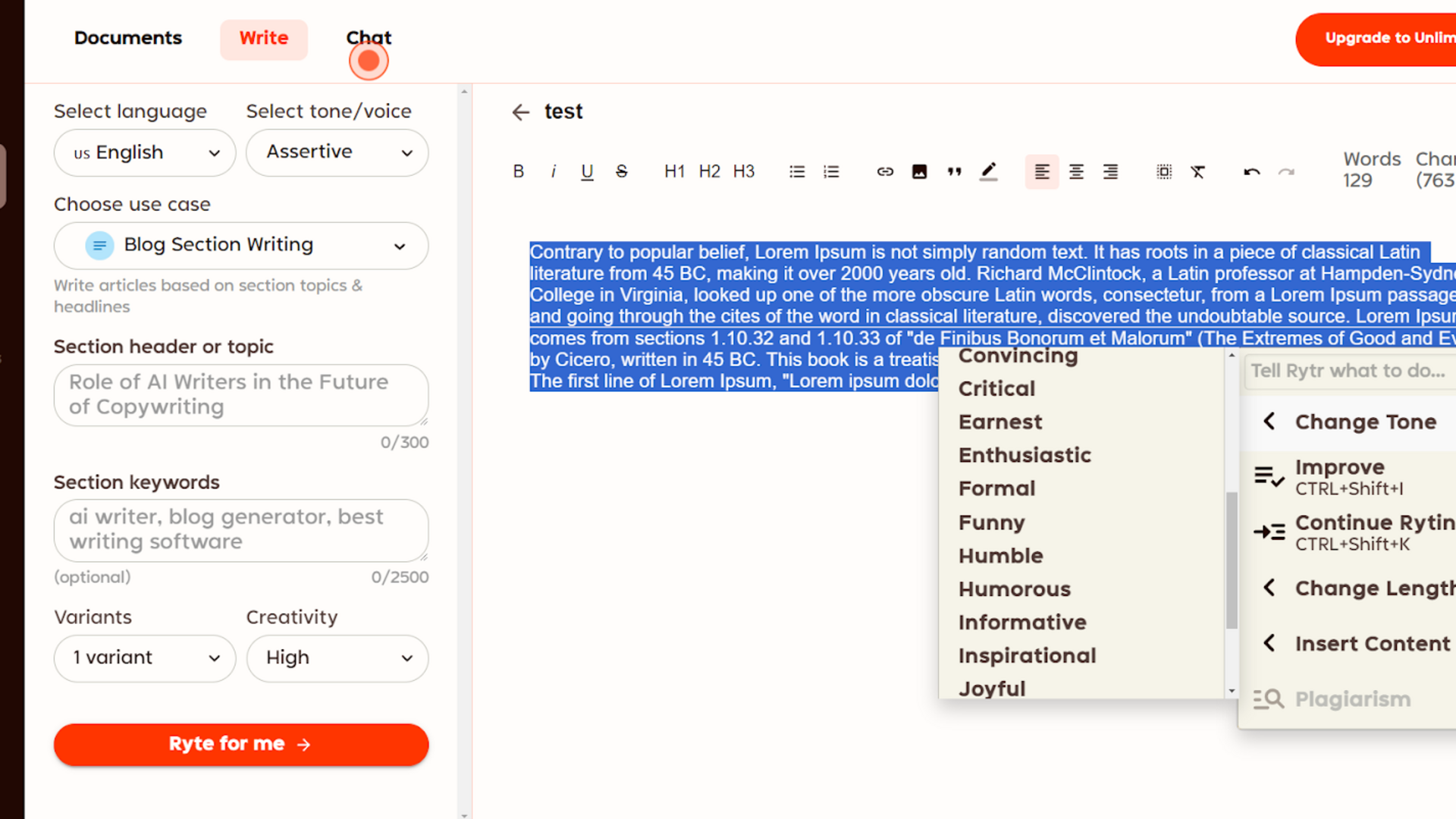Expand the Choose use case selector

(x=240, y=245)
